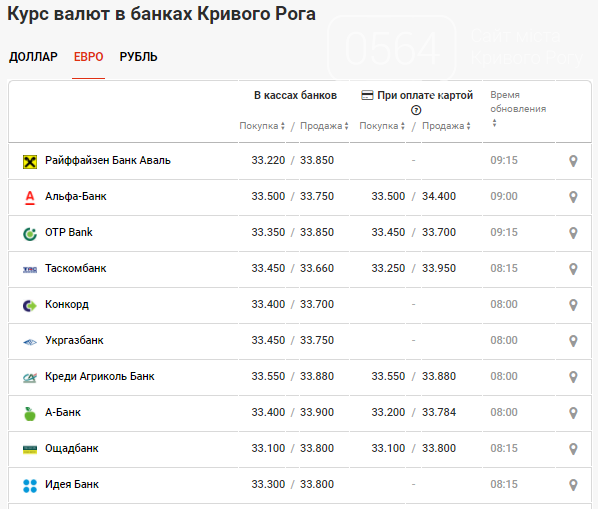
Task: Click the Ощадбанк logo icon
Action: (30, 450)
